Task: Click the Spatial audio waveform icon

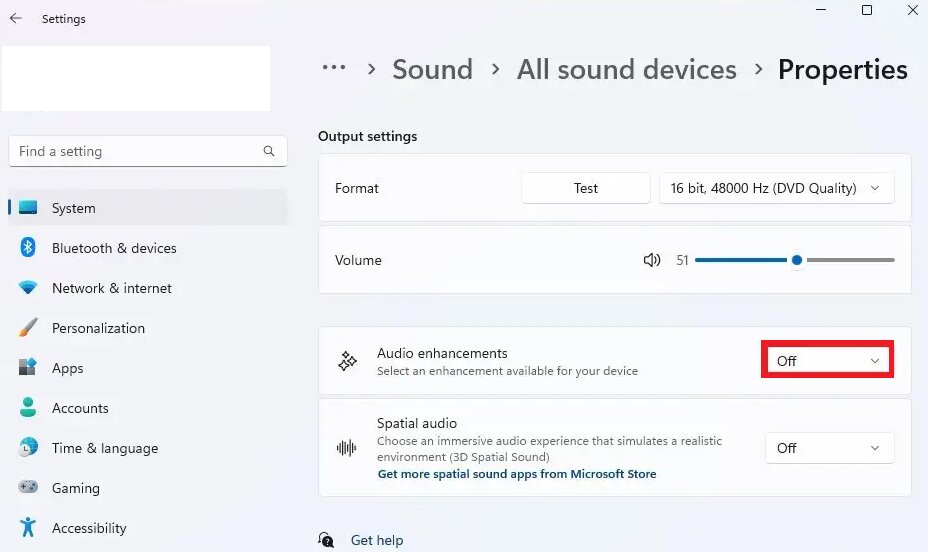Action: point(347,448)
